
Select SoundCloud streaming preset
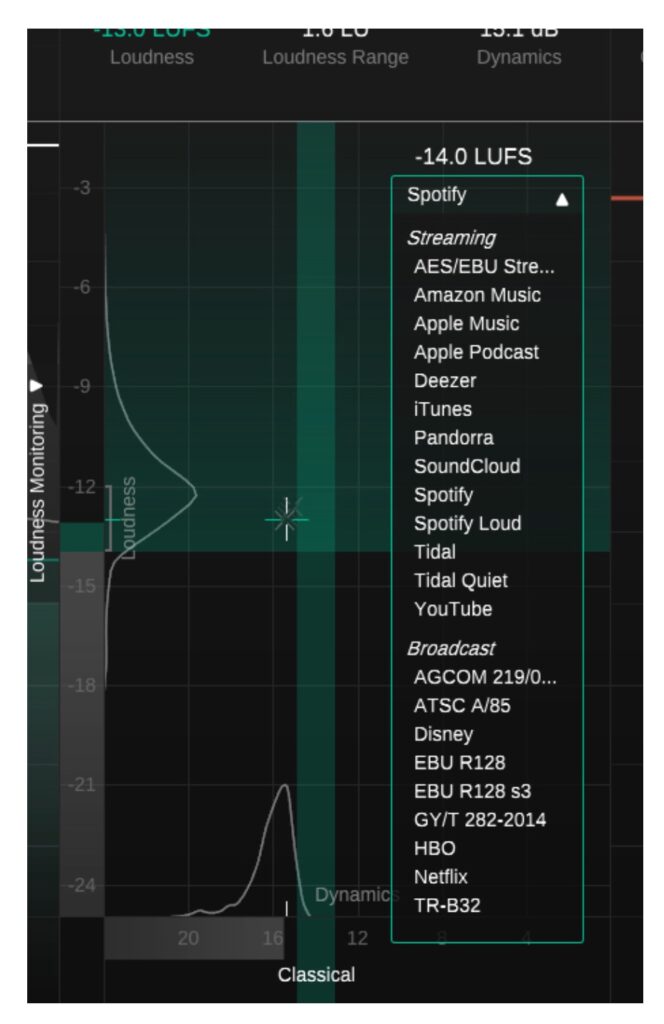pos(467,466)
